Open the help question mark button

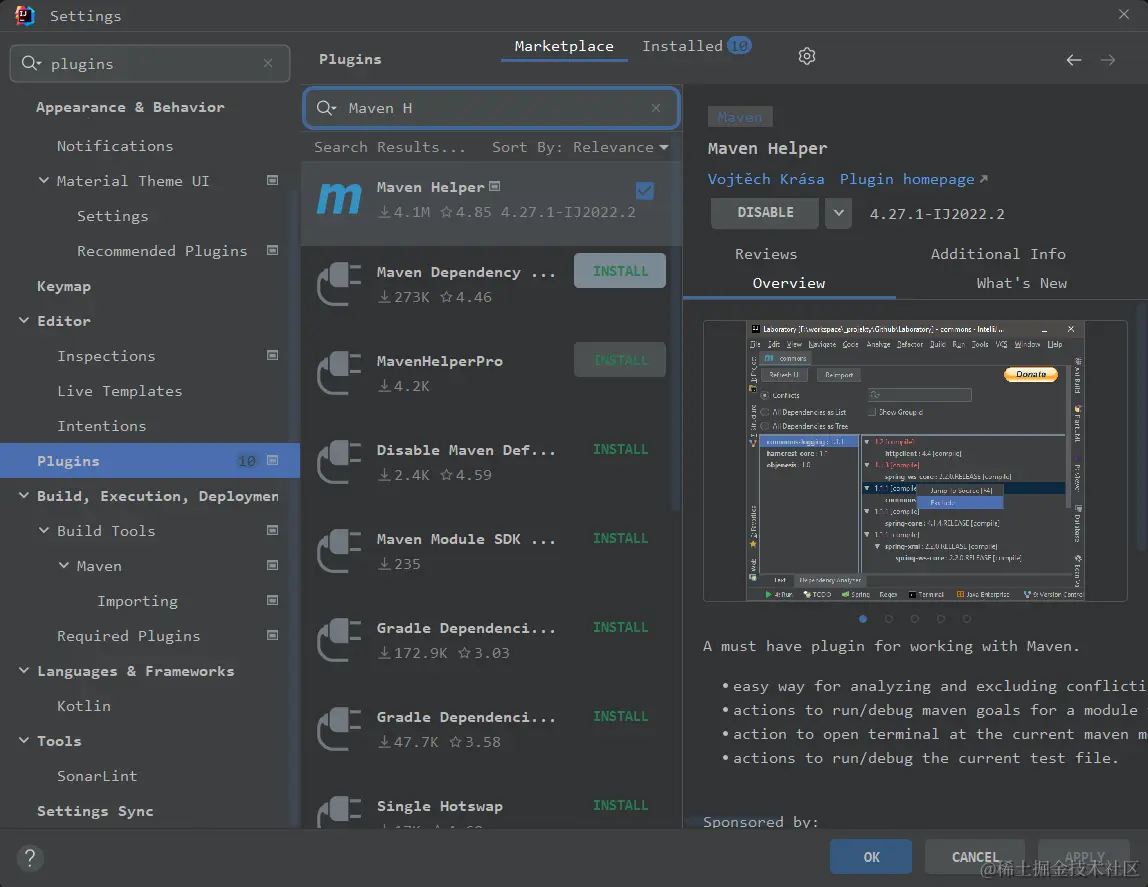[30, 858]
